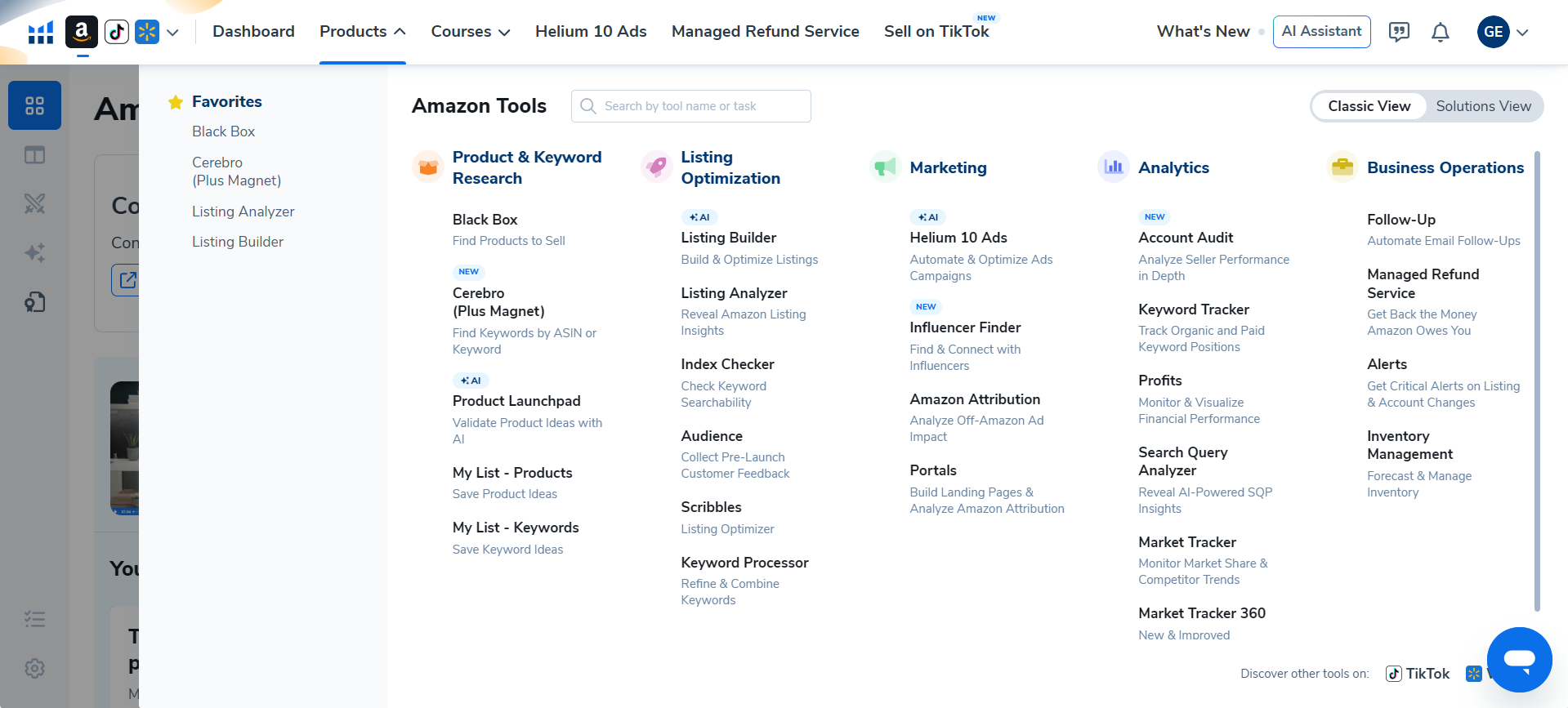Screen dimensions: 1568x708
Task: Click the sidebar AI sparkle icon
Action: click(x=34, y=252)
